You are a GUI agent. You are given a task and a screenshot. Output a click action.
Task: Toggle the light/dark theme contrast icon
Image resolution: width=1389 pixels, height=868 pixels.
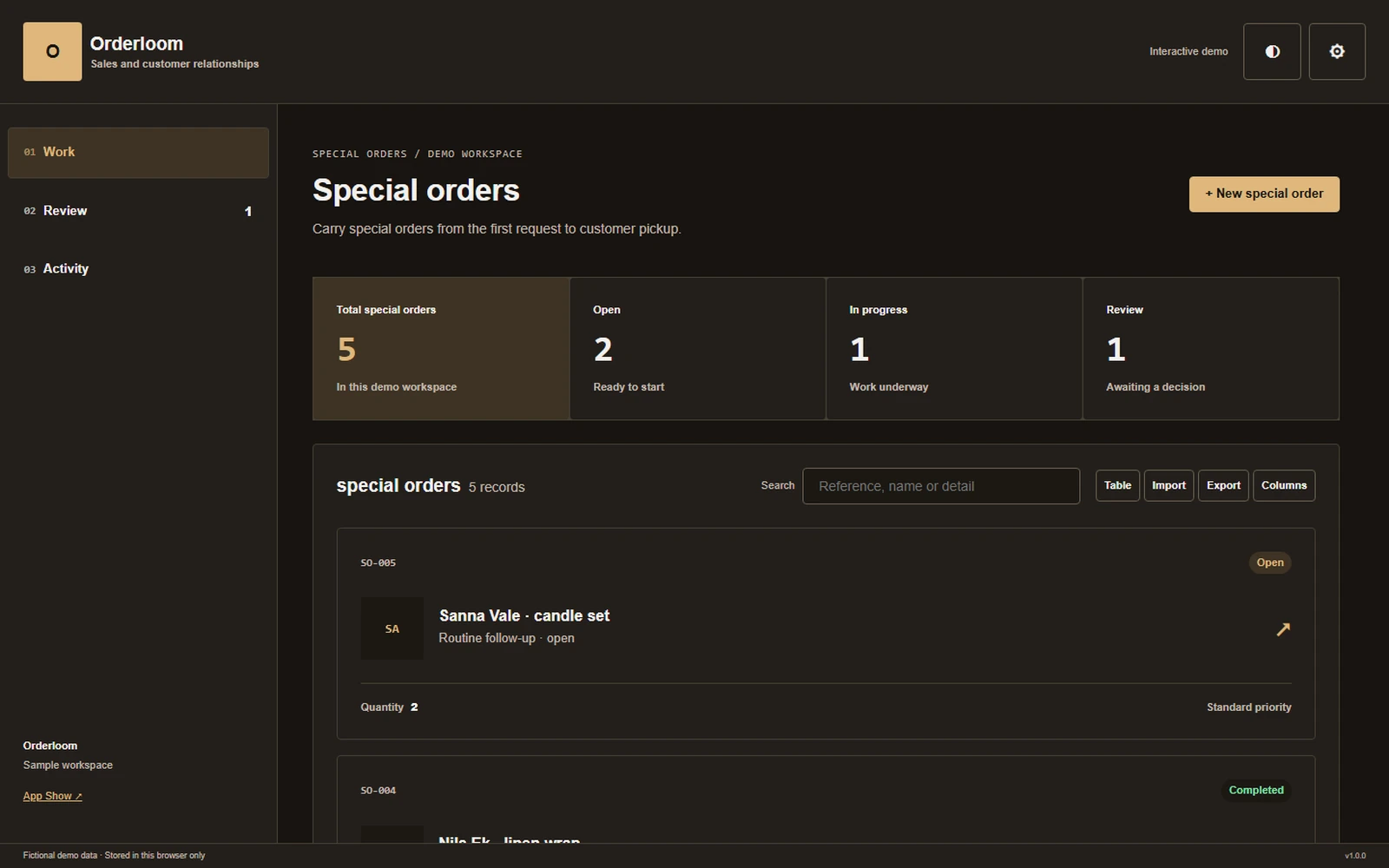pos(1272,51)
